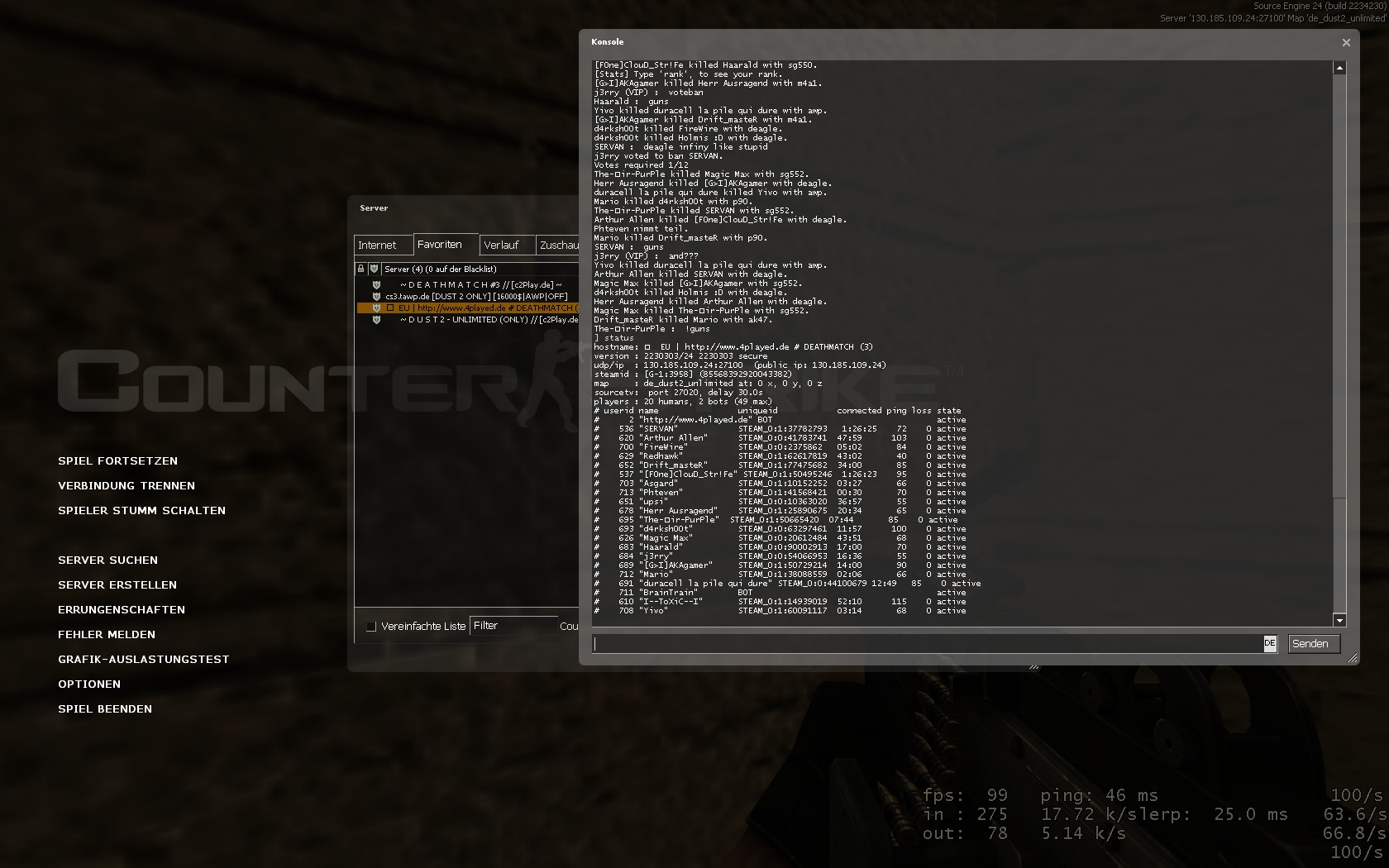Click the Konsole window resize grip
This screenshot has width=1389, height=868.
[x=1353, y=658]
